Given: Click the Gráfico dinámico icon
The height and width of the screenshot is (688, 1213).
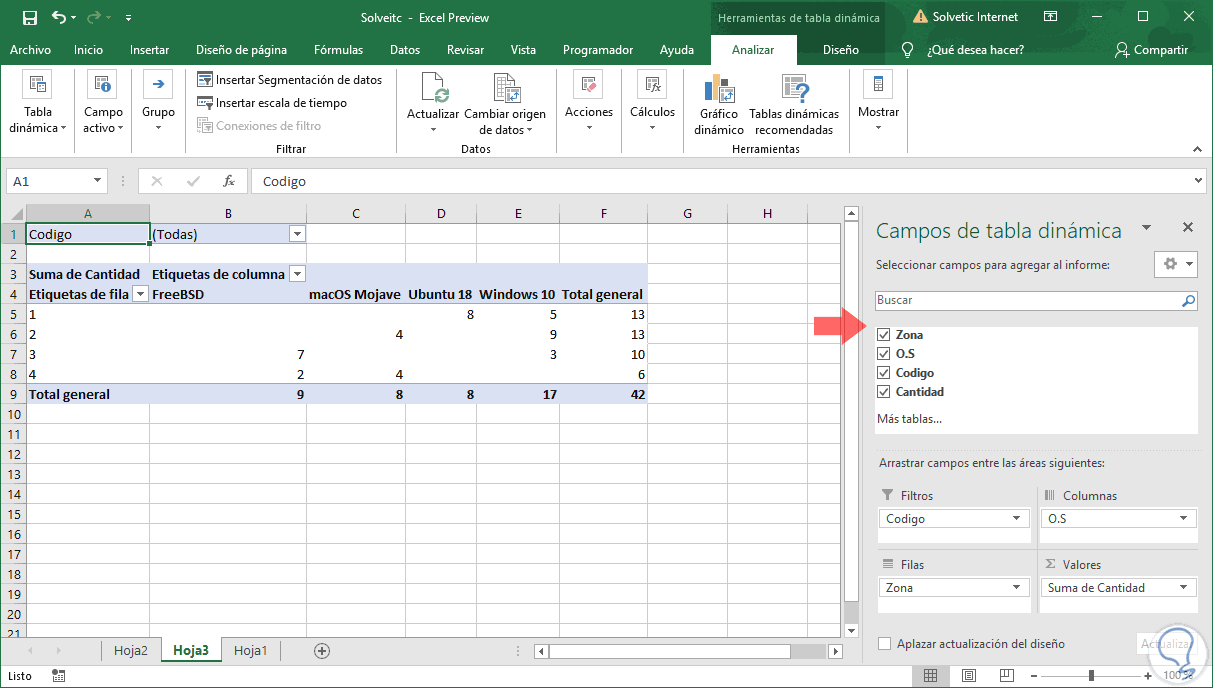Looking at the screenshot, I should [719, 90].
